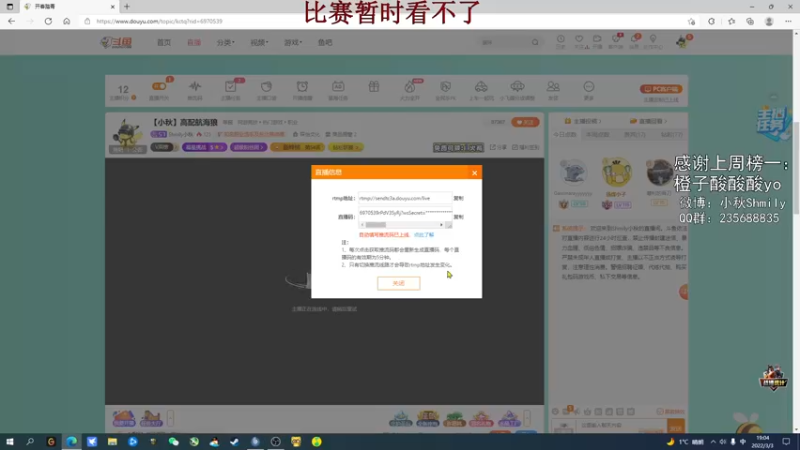Viewport: 800px width, 450px height.
Task: Open 主播投稿 in right panel
Action: (x=583, y=121)
